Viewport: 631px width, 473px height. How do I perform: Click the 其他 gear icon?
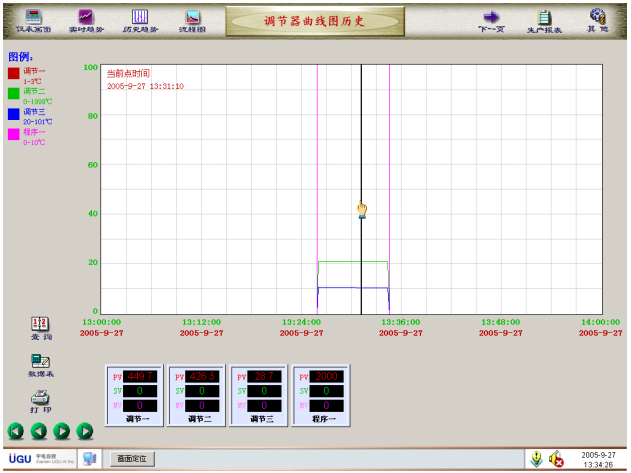597,18
